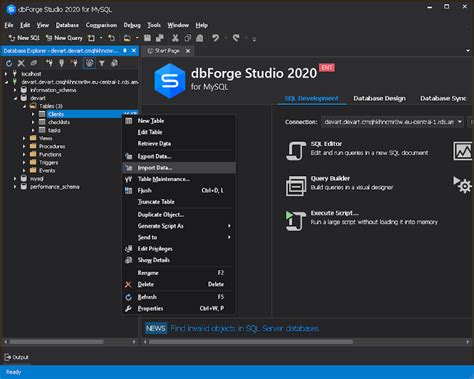This screenshot has height=379, width=474.
Task: Collapse the Tables (3) folder node
Action: click(24, 106)
